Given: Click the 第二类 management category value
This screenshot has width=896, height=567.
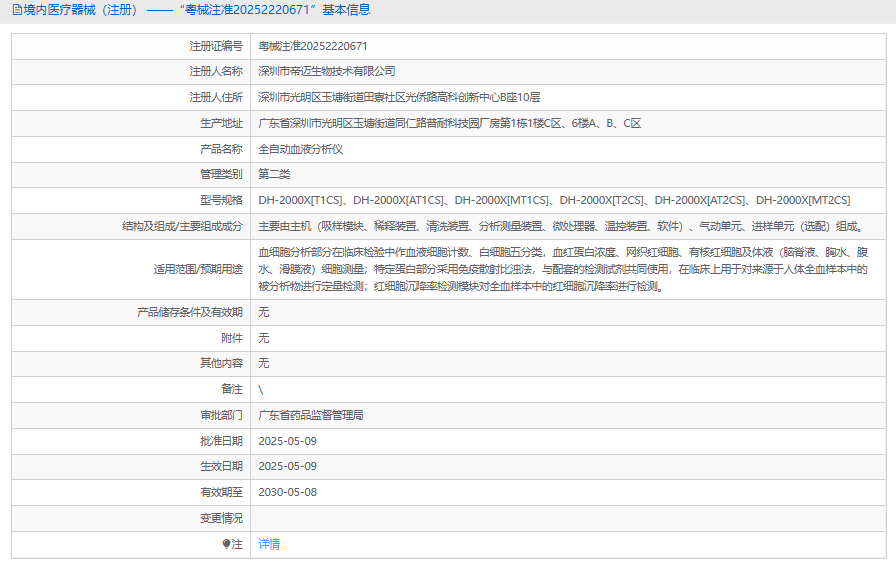Looking at the screenshot, I should click(x=275, y=175).
